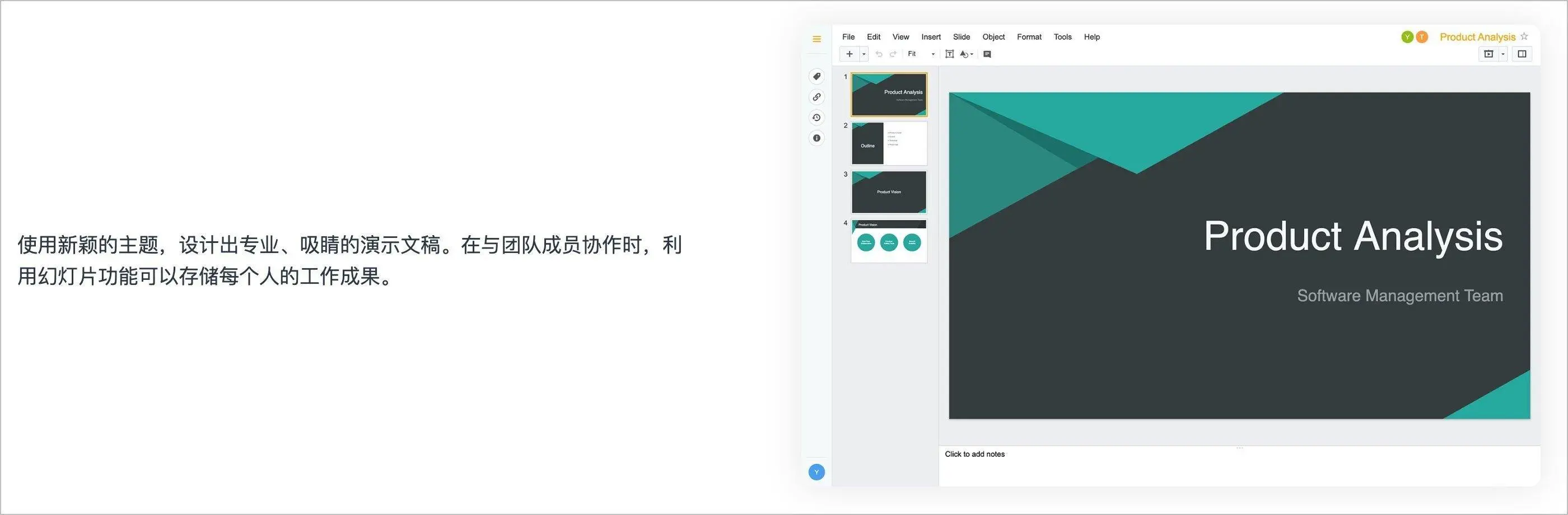Toggle the side-by-side layout view
Image resolution: width=1568 pixels, height=515 pixels.
1522,54
